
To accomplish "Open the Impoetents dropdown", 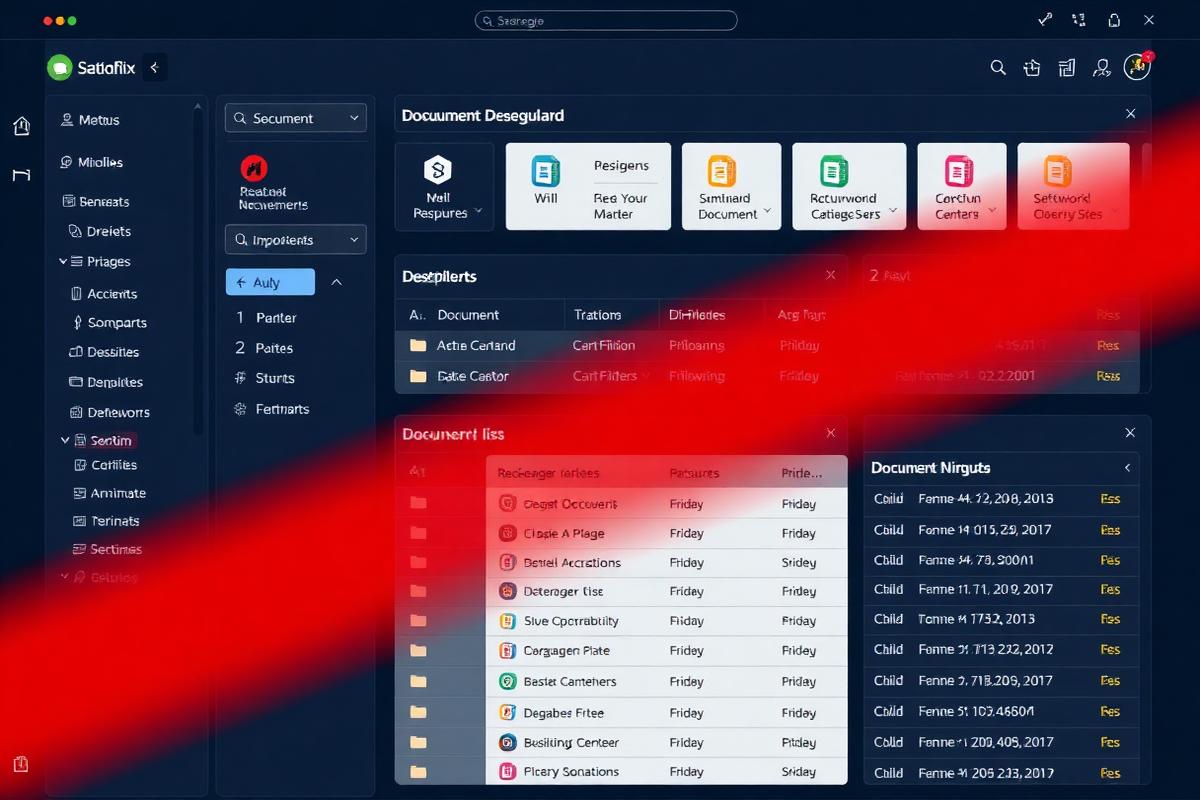I will (296, 240).
